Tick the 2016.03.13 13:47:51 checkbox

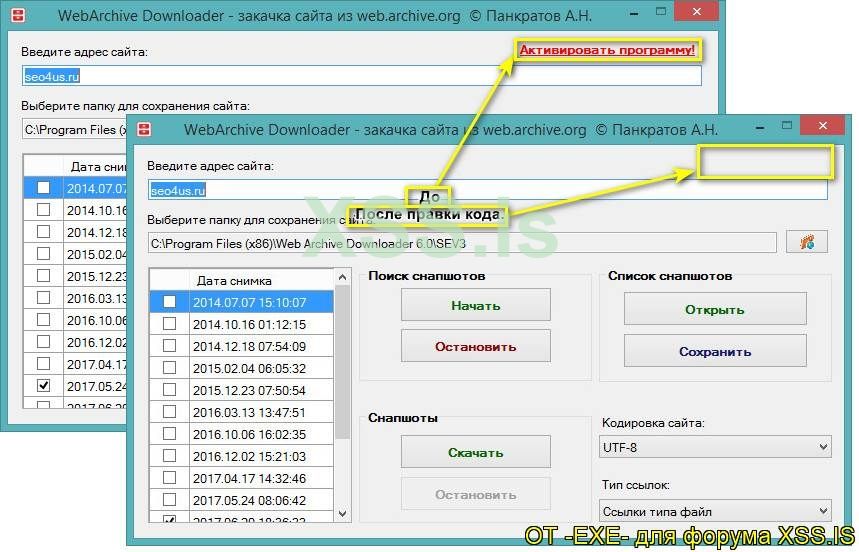point(169,411)
